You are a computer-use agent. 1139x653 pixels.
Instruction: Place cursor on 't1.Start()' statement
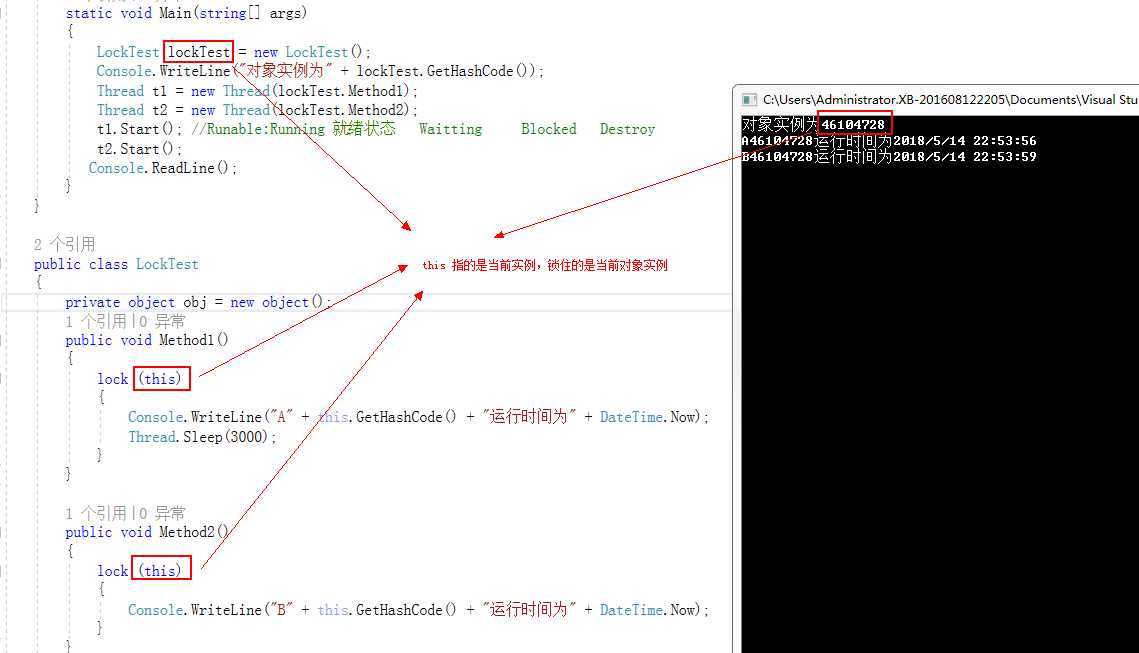[139, 129]
